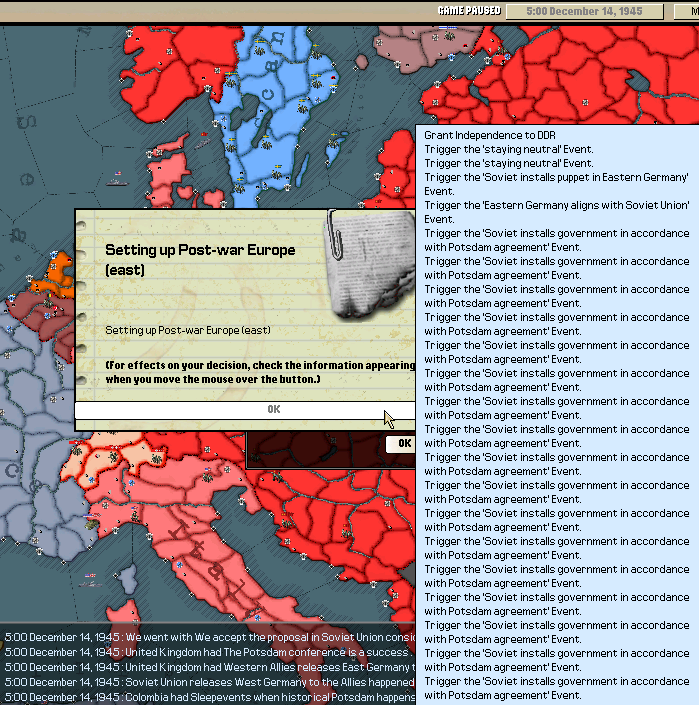Select the naval fleet icon west of Denmark
This screenshot has width=699, height=705.
coord(117,180)
